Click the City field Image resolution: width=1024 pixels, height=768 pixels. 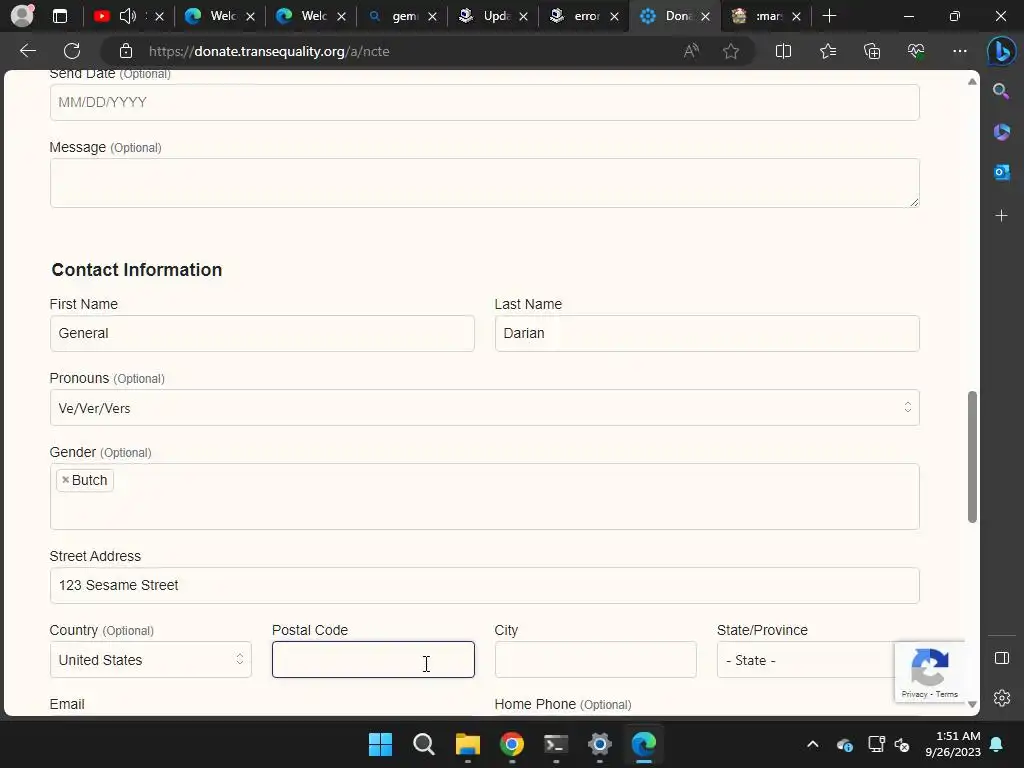tap(596, 660)
